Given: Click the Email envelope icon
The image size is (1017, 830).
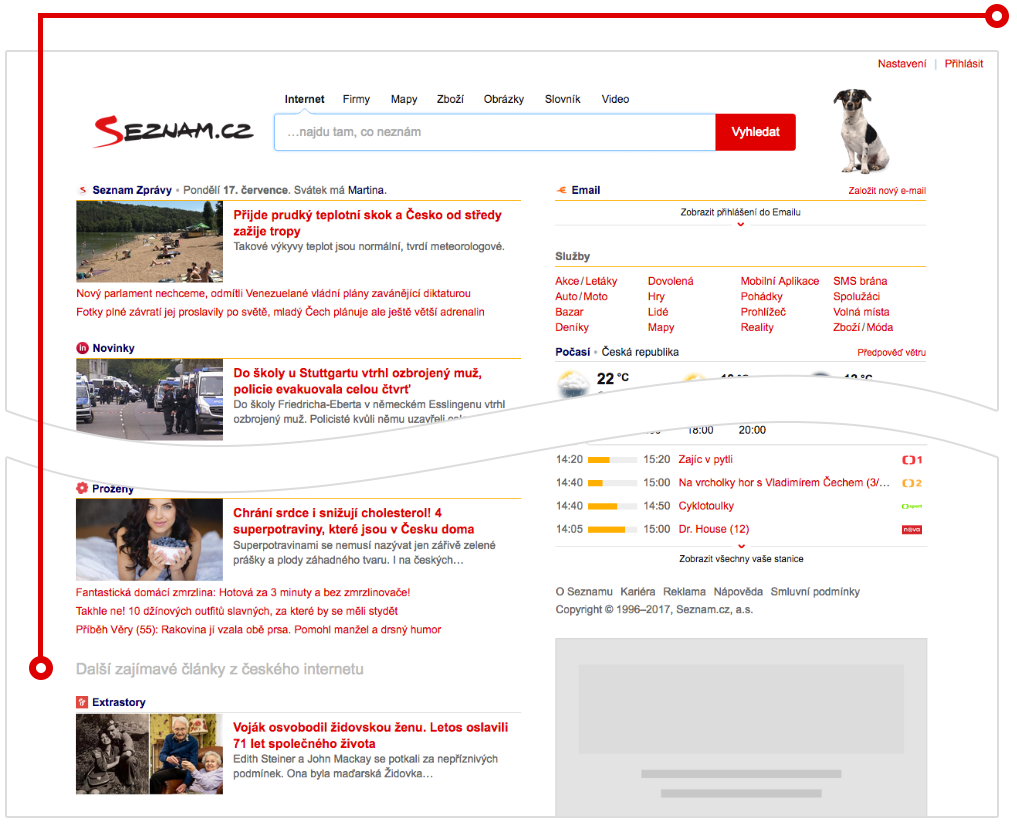Looking at the screenshot, I should [562, 190].
